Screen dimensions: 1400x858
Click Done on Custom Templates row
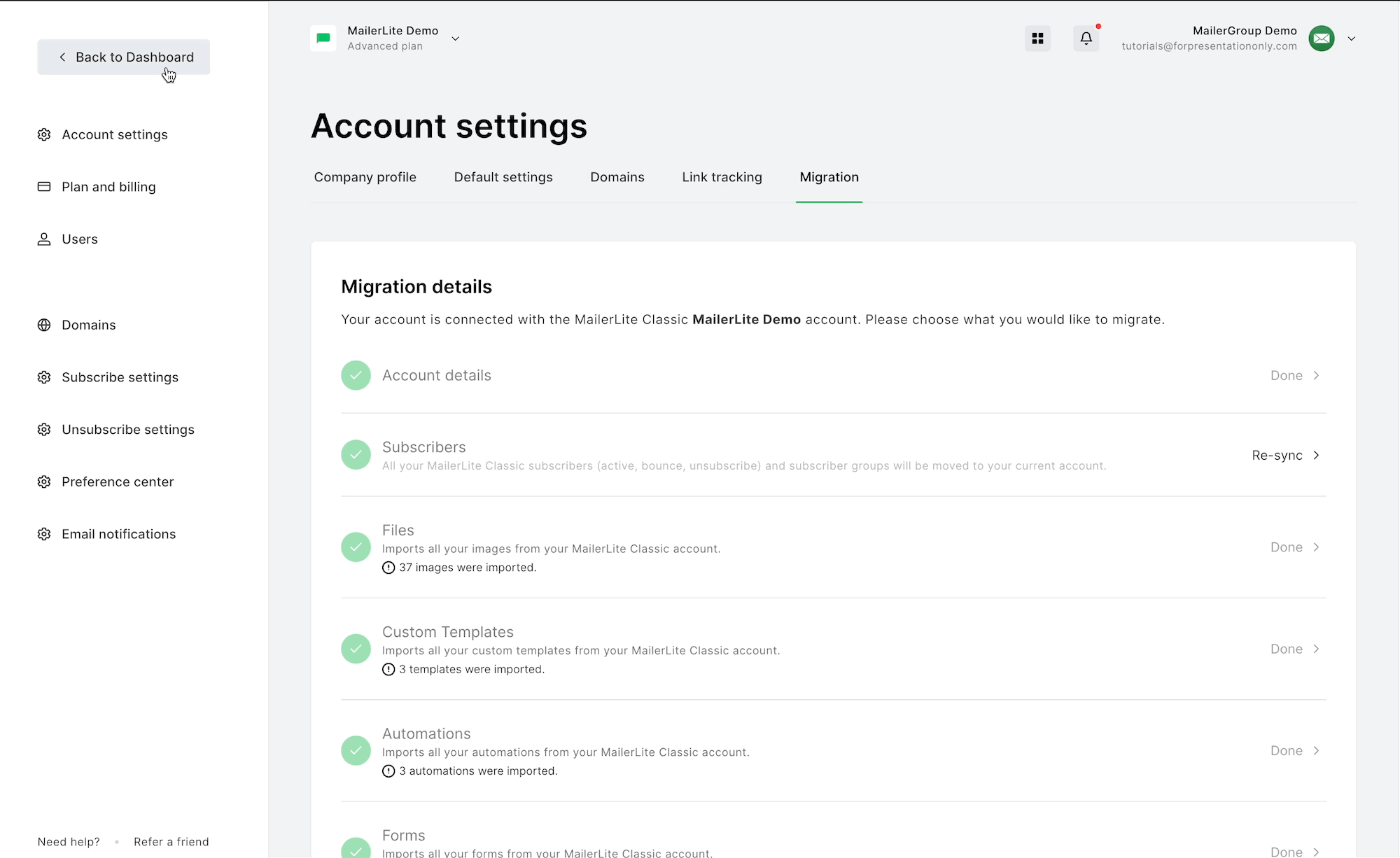click(x=1286, y=649)
